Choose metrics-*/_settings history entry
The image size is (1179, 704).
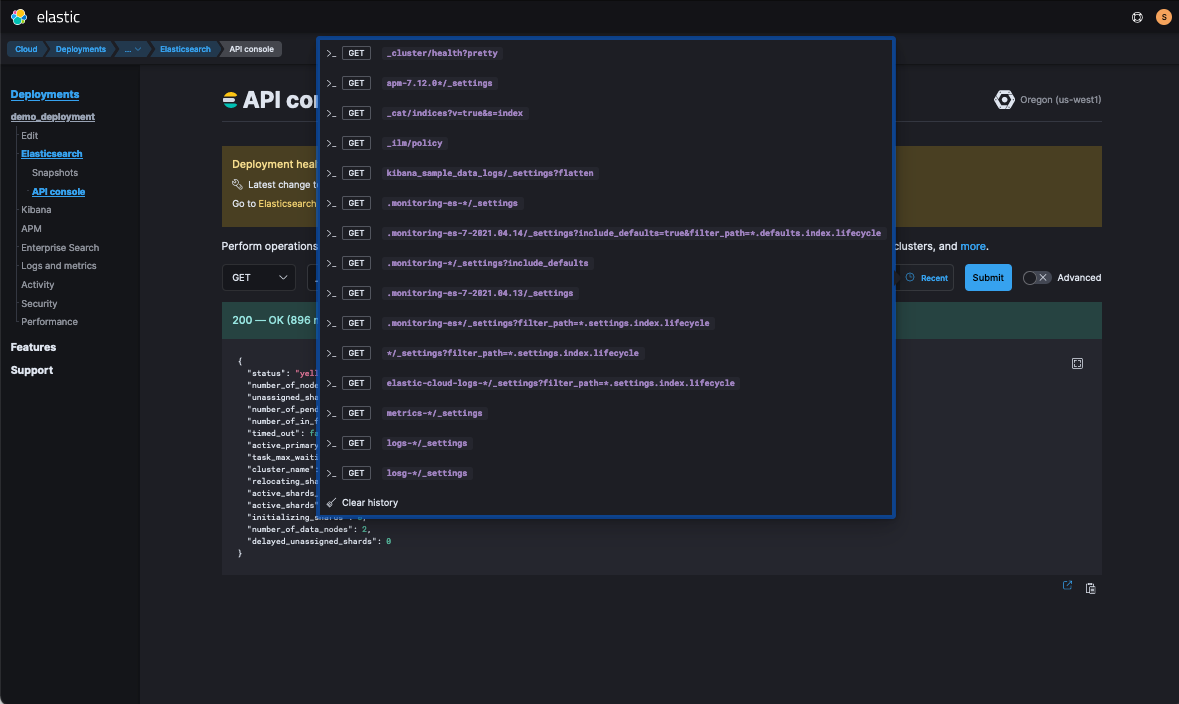coord(434,413)
